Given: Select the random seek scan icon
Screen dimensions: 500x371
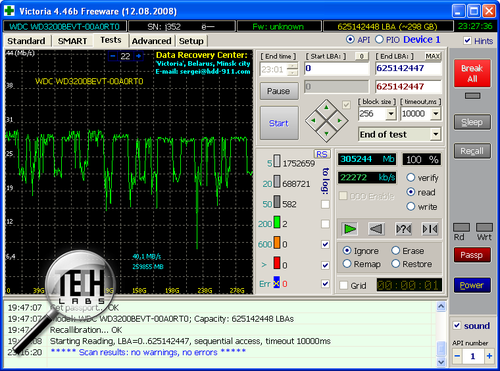Looking at the screenshot, I should pos(403,229).
